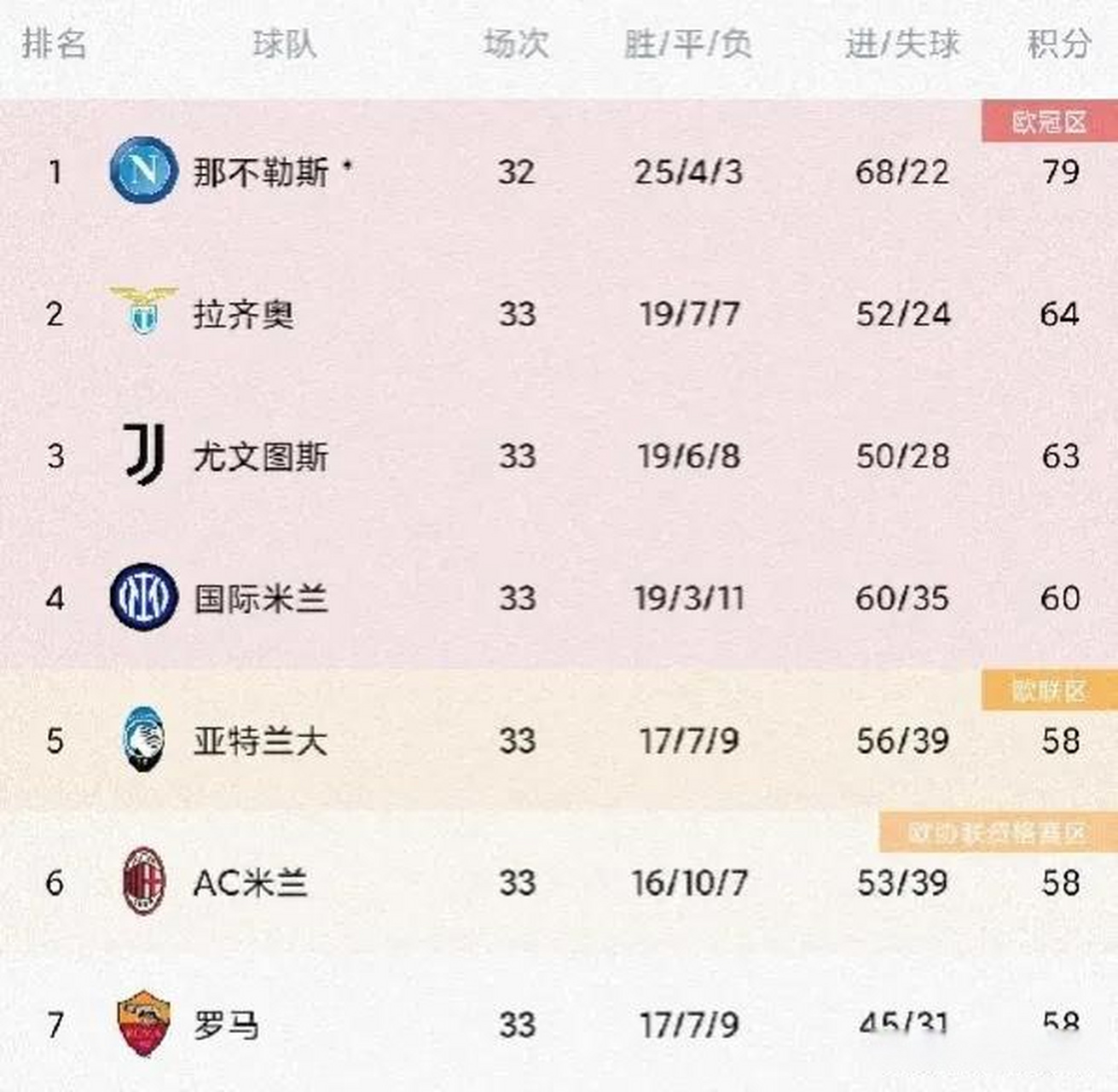Open the 那不勒斯 team name
Image resolution: width=1118 pixels, height=1092 pixels.
[x=260, y=172]
